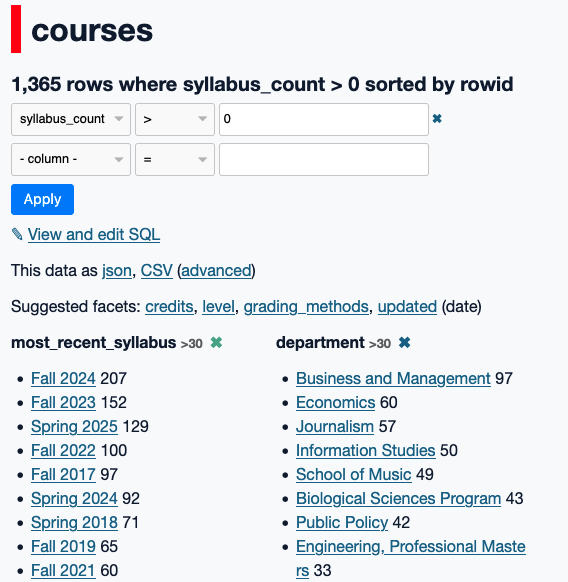
Task: Click the pencil icon beside View and edit SQL
Action: tap(17, 234)
